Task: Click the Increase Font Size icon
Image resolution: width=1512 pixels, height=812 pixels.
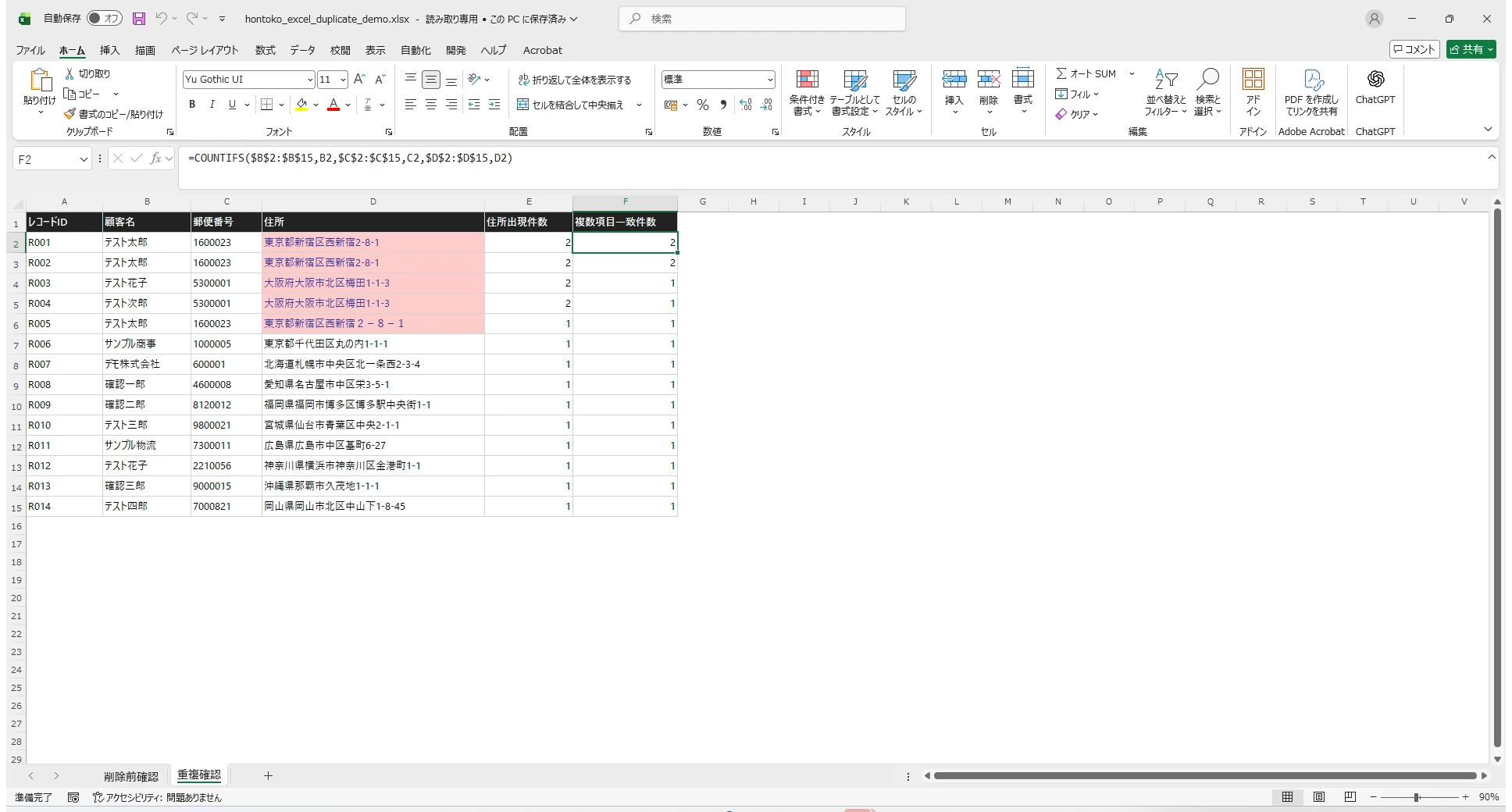Action: point(359,79)
